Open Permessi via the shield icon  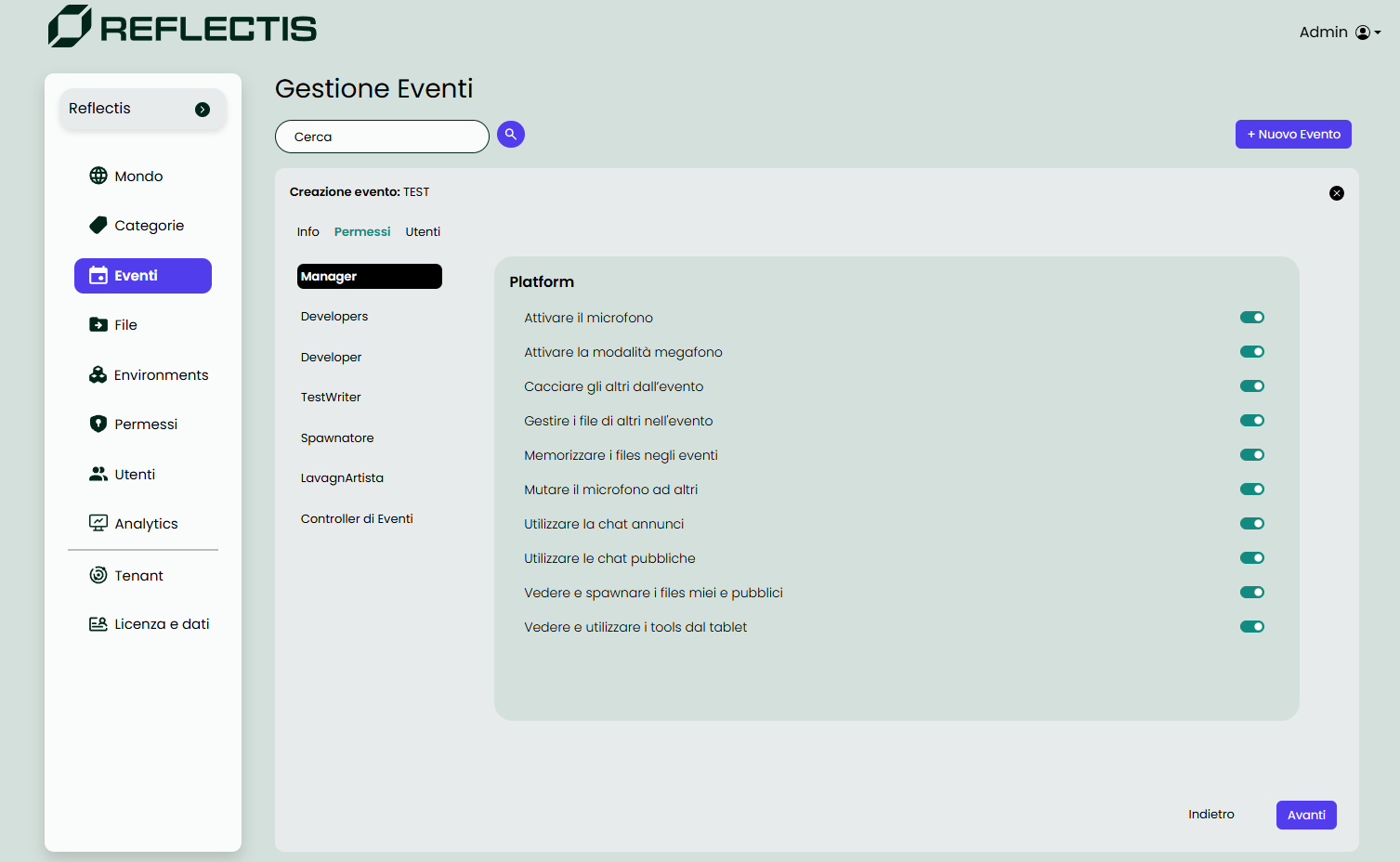coord(98,424)
